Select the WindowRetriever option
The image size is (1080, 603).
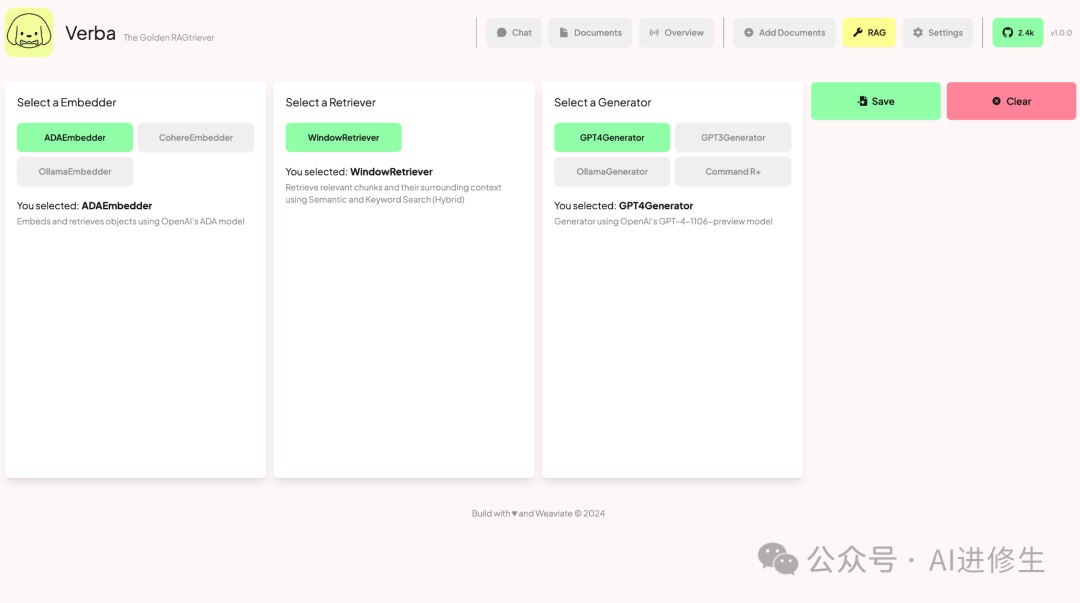[x=344, y=137]
